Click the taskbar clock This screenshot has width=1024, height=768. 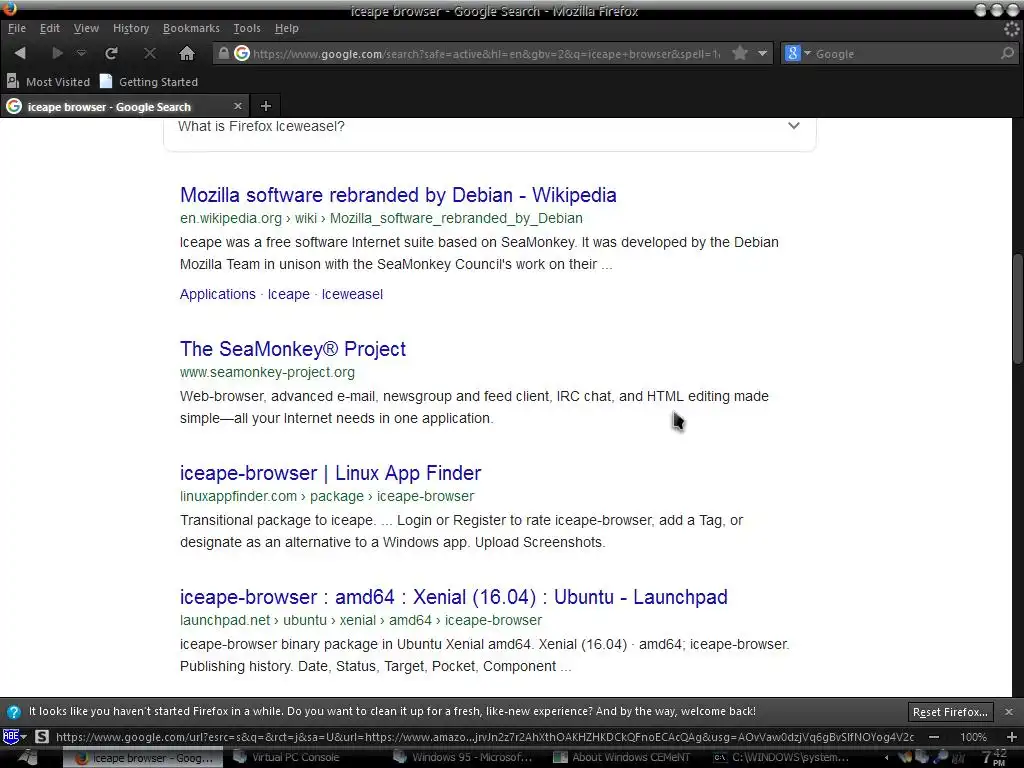(994, 758)
